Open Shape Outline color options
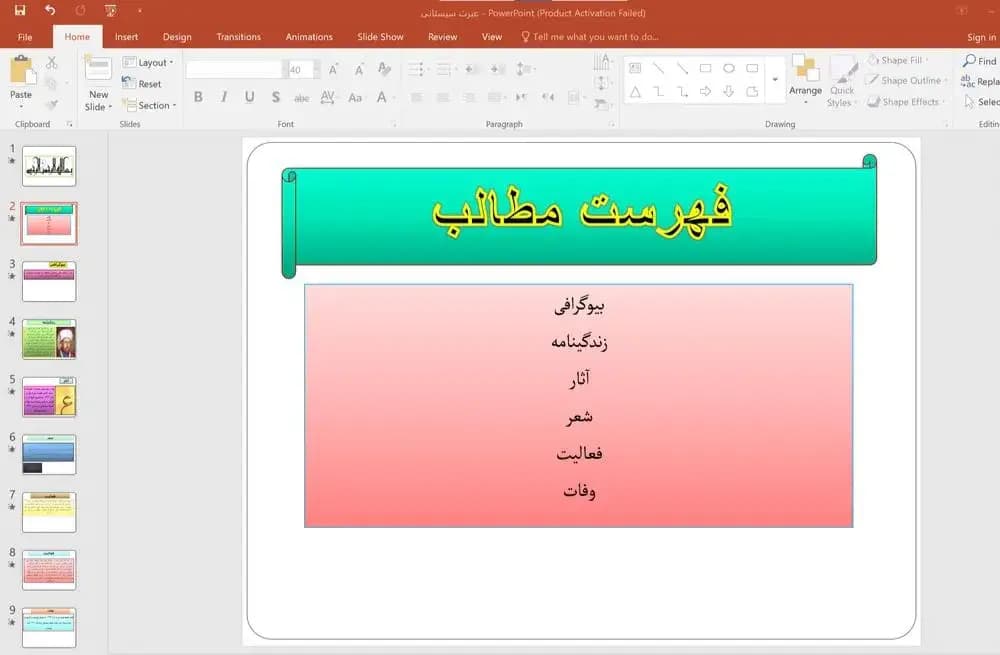The image size is (1000, 655). (x=906, y=80)
